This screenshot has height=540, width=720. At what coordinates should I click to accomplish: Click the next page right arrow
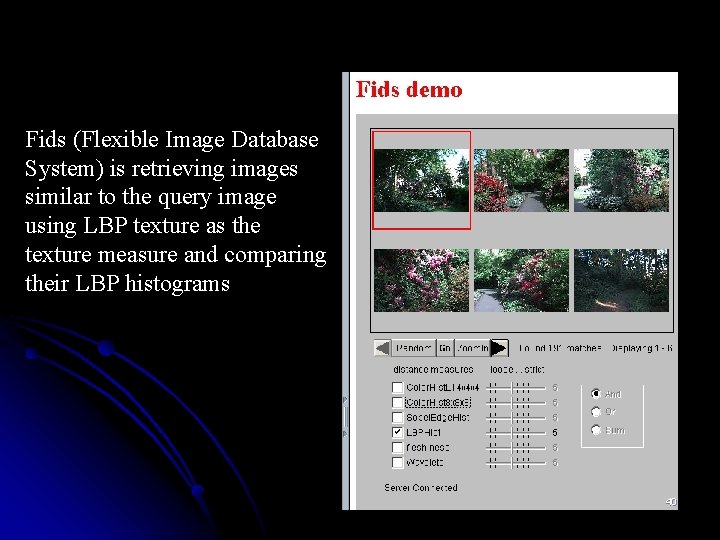499,348
